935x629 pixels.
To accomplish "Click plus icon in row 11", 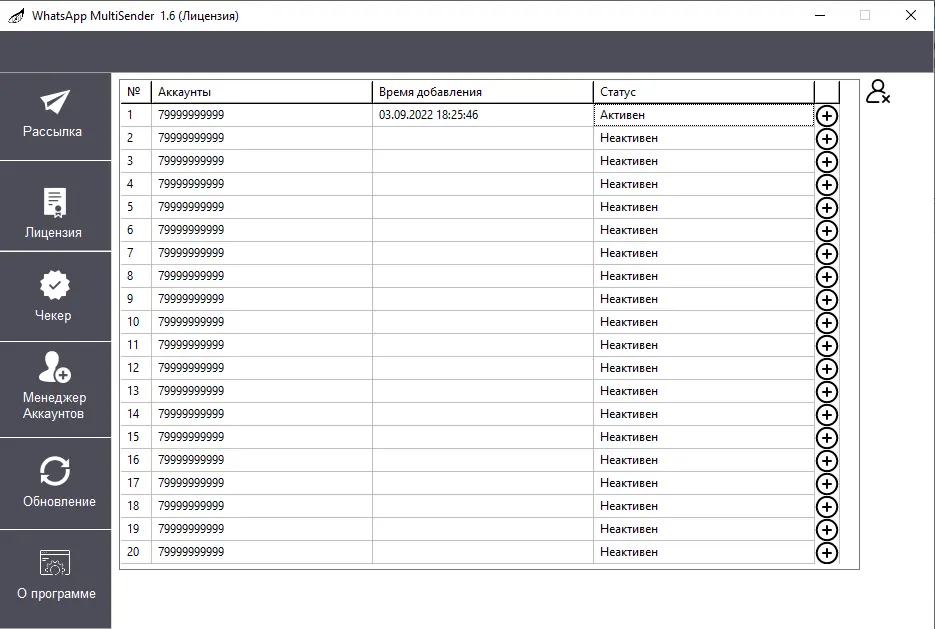I will click(x=826, y=346).
